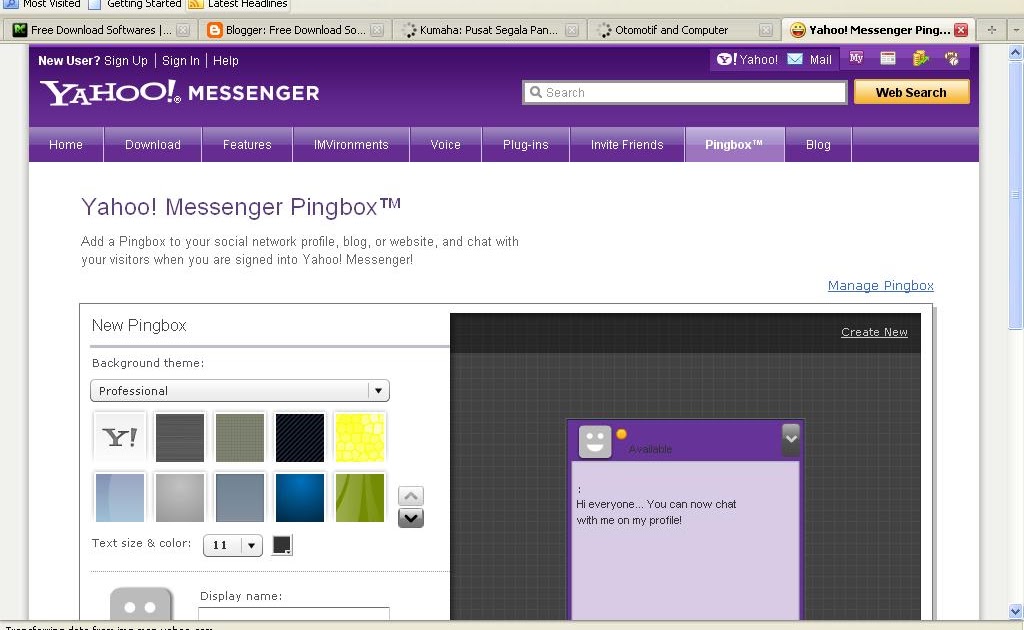
Task: Choose the green leaf pattern theme
Action: pos(360,497)
